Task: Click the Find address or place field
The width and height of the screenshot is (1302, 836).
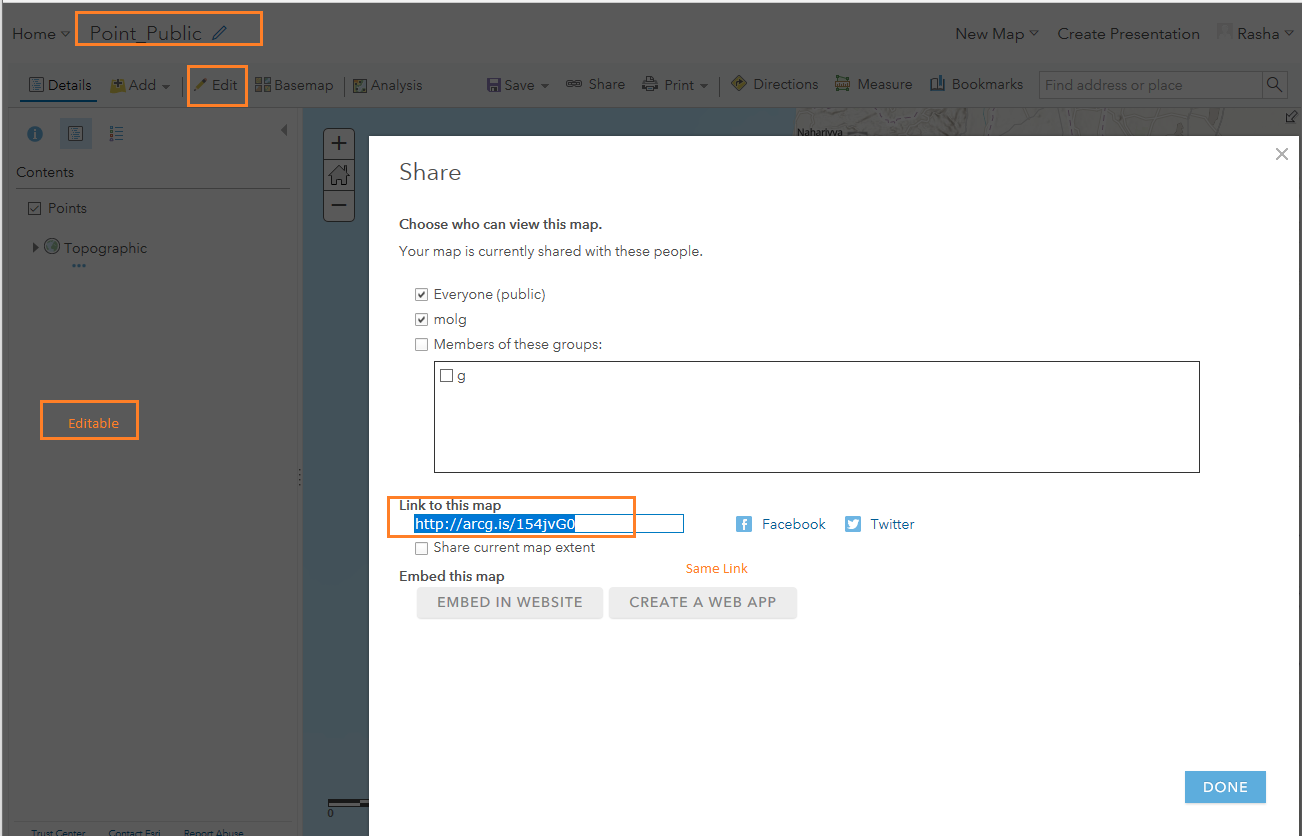Action: point(1150,85)
